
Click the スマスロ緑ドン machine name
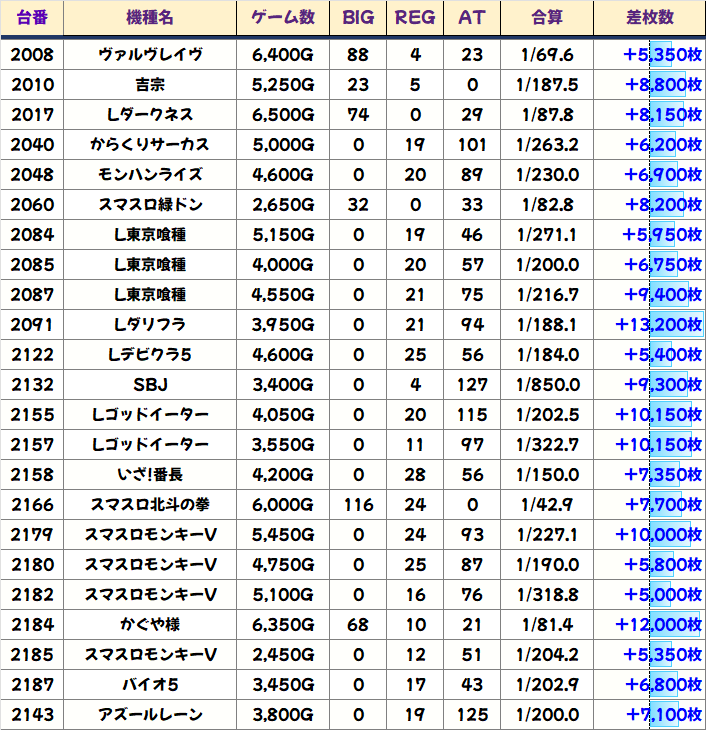[x=150, y=205]
